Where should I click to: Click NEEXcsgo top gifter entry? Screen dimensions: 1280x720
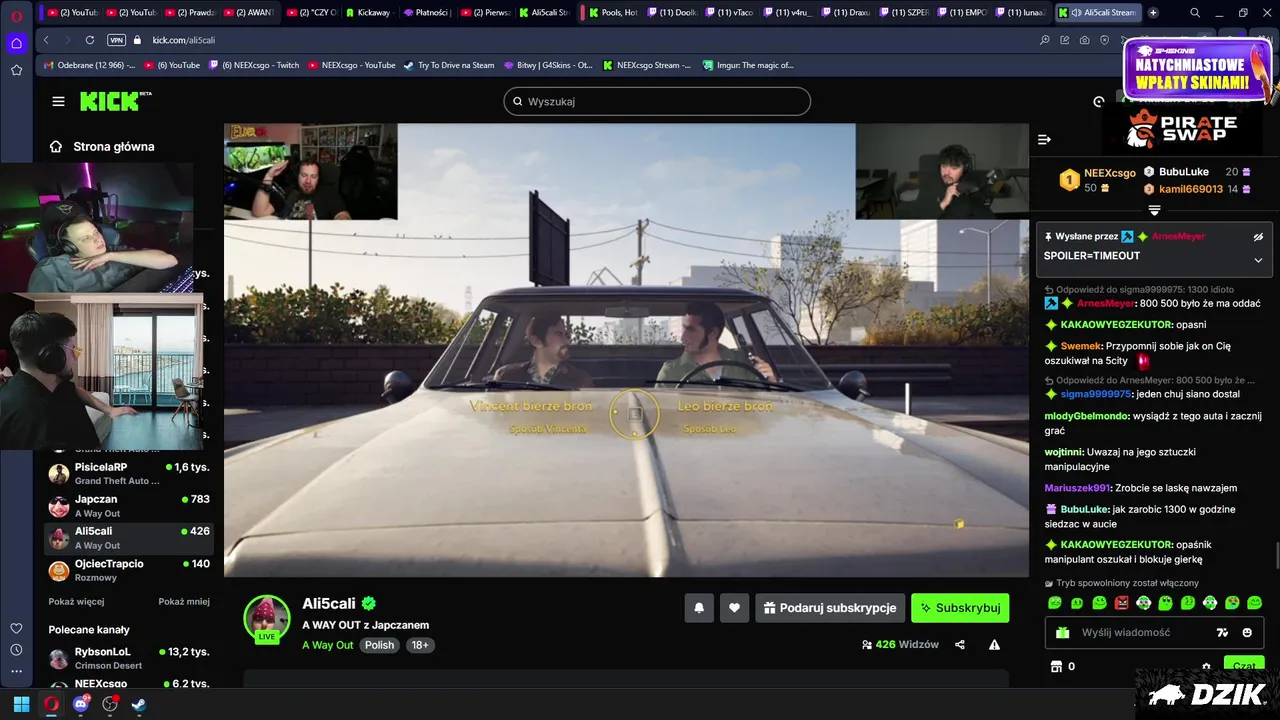tap(1097, 180)
